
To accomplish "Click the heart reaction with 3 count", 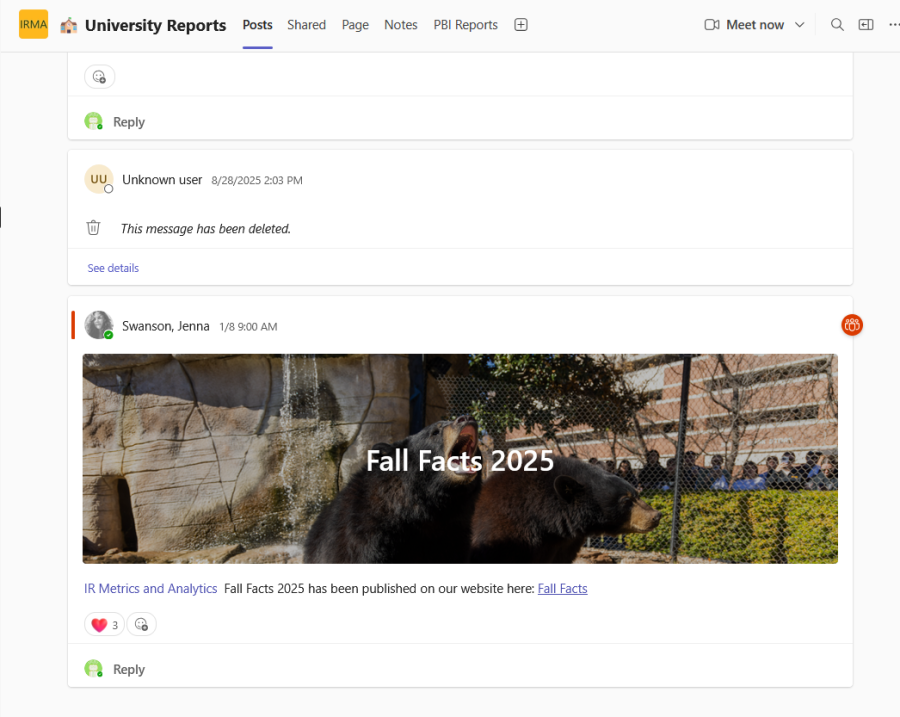I will [x=104, y=625].
